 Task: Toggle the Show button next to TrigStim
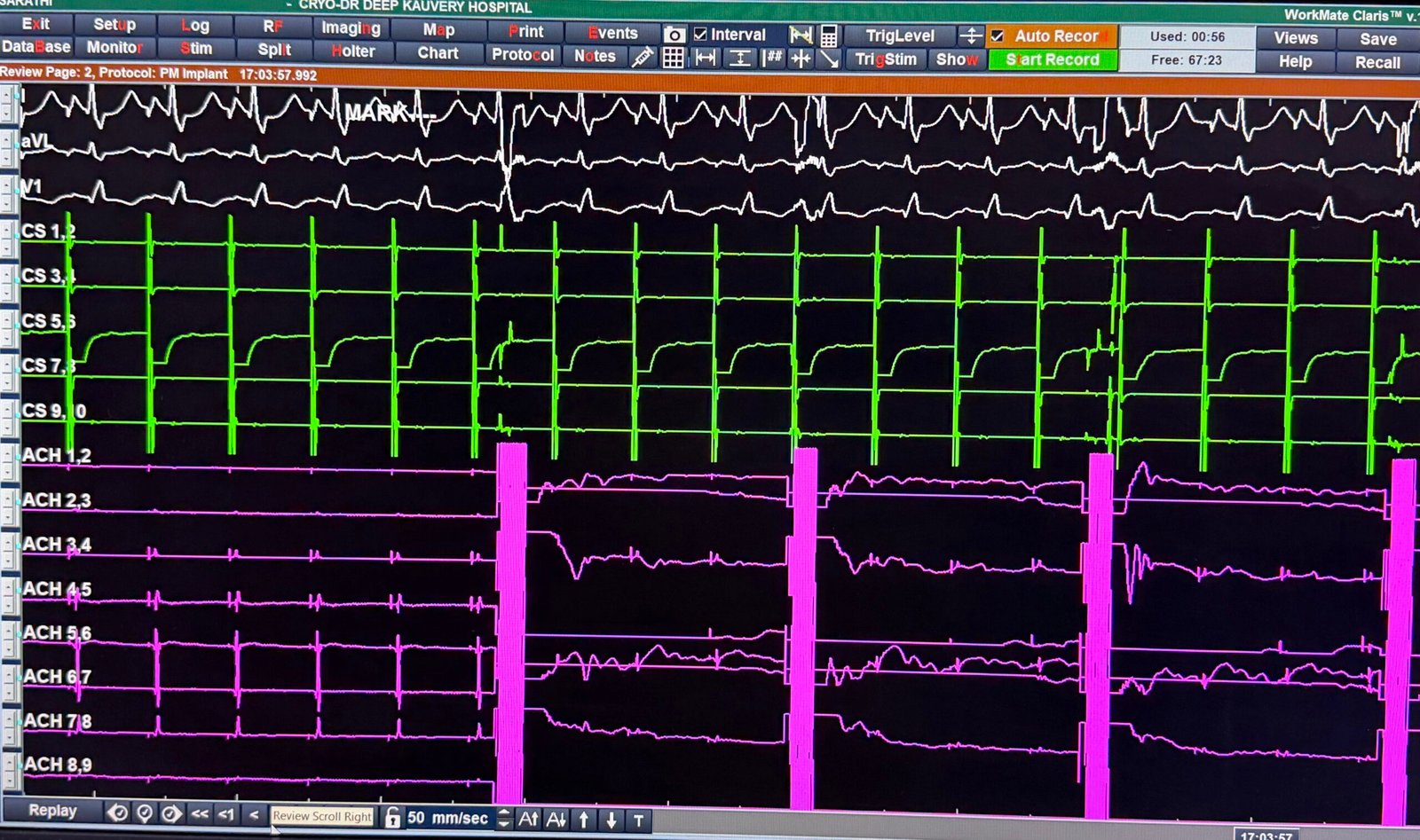[957, 59]
